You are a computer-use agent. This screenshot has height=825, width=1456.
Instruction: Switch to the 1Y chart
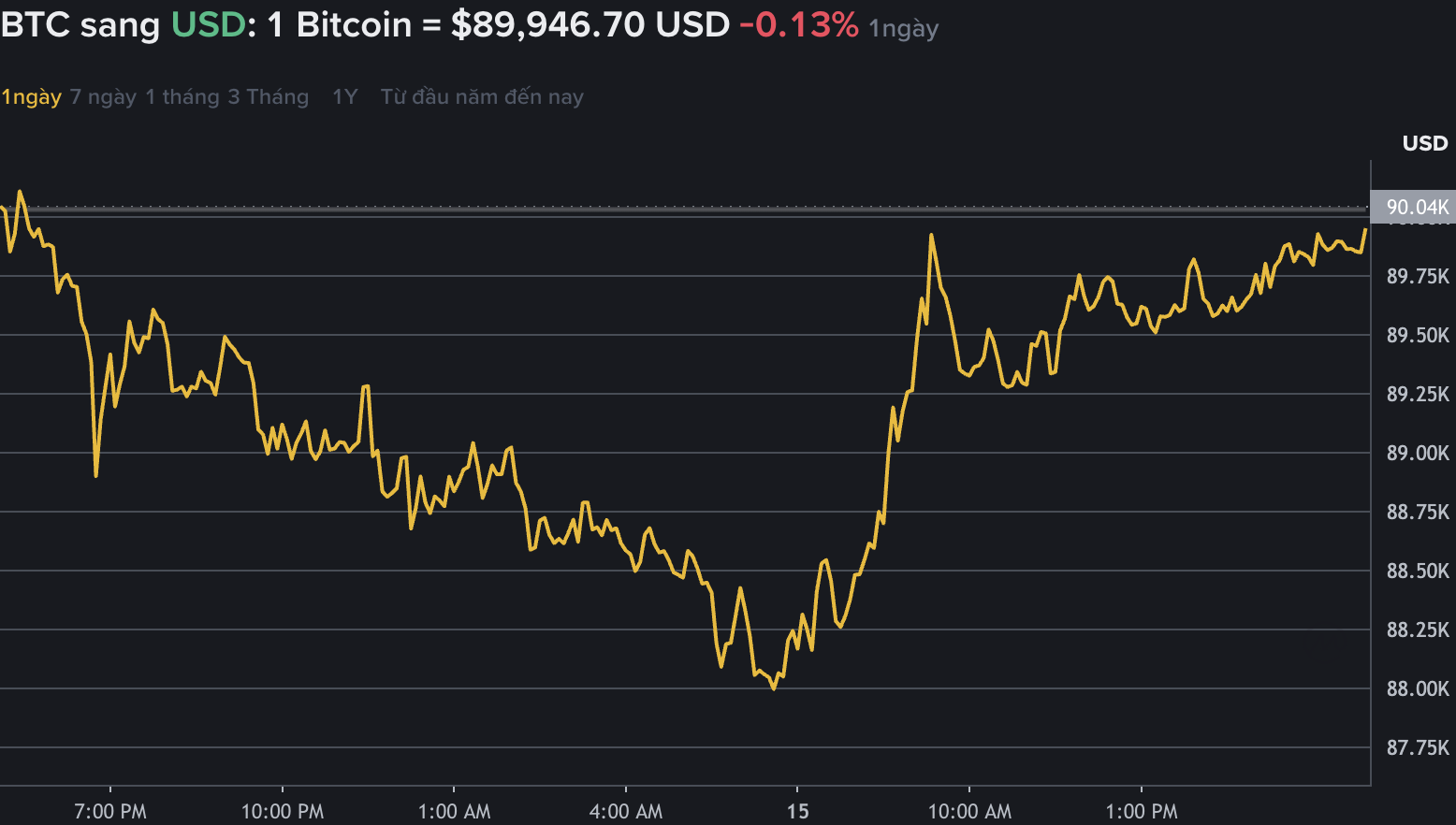(x=344, y=96)
